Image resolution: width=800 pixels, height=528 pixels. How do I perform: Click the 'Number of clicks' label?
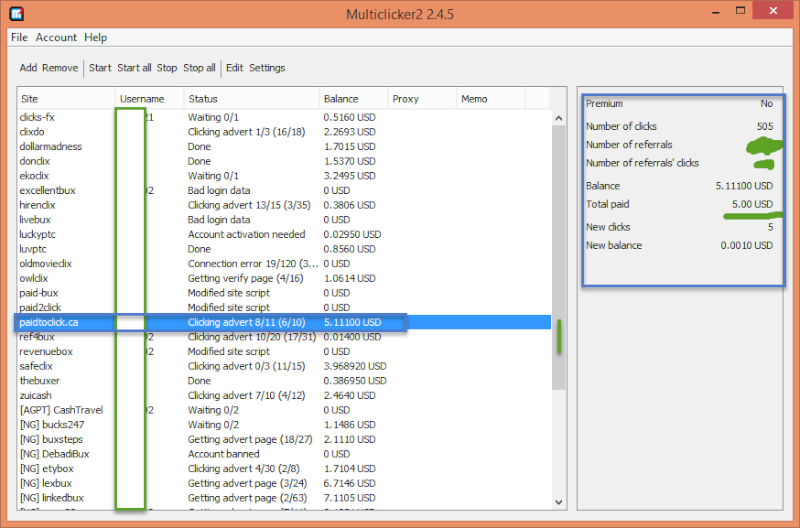pos(621,127)
